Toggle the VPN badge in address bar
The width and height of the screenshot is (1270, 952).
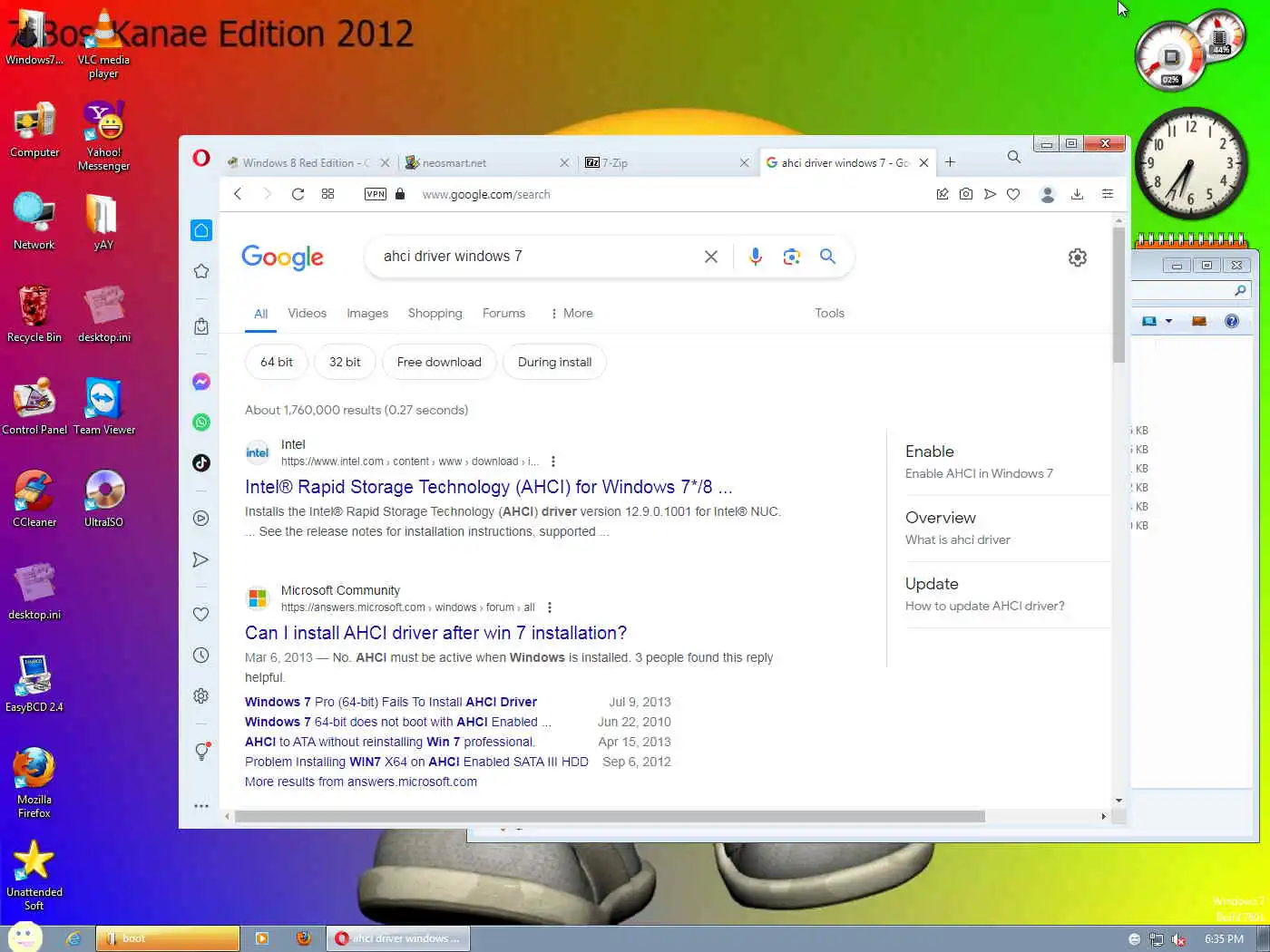pyautogui.click(x=376, y=194)
